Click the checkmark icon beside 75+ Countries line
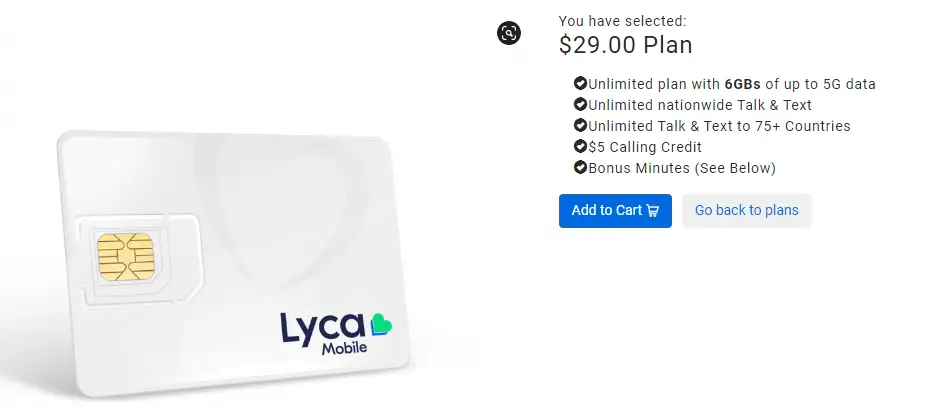This screenshot has width=934, height=412. [580, 126]
